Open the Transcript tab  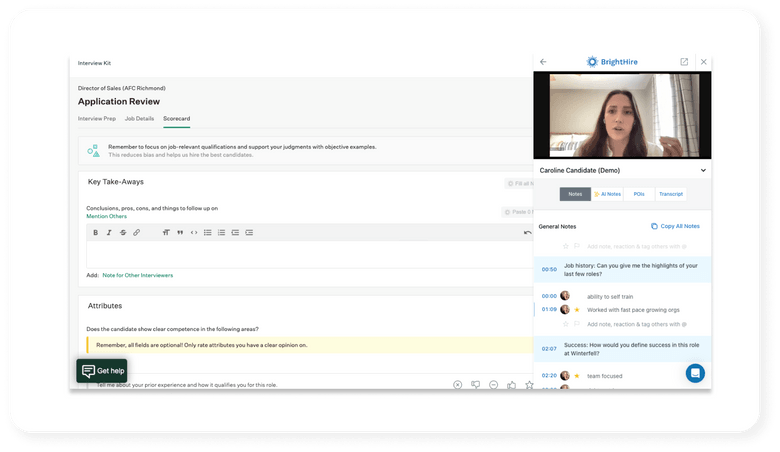[671, 194]
